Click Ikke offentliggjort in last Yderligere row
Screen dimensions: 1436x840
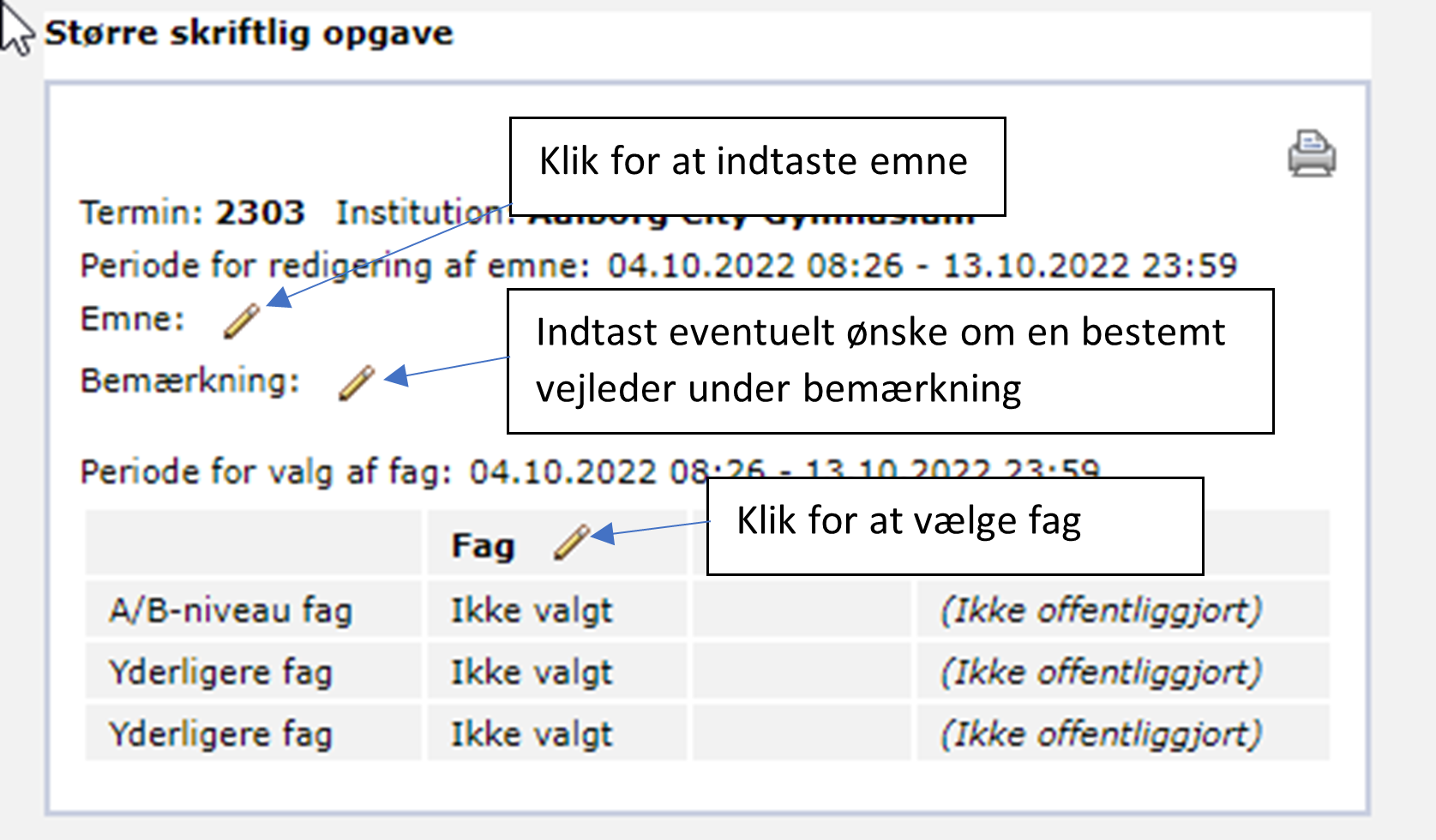tap(1102, 735)
